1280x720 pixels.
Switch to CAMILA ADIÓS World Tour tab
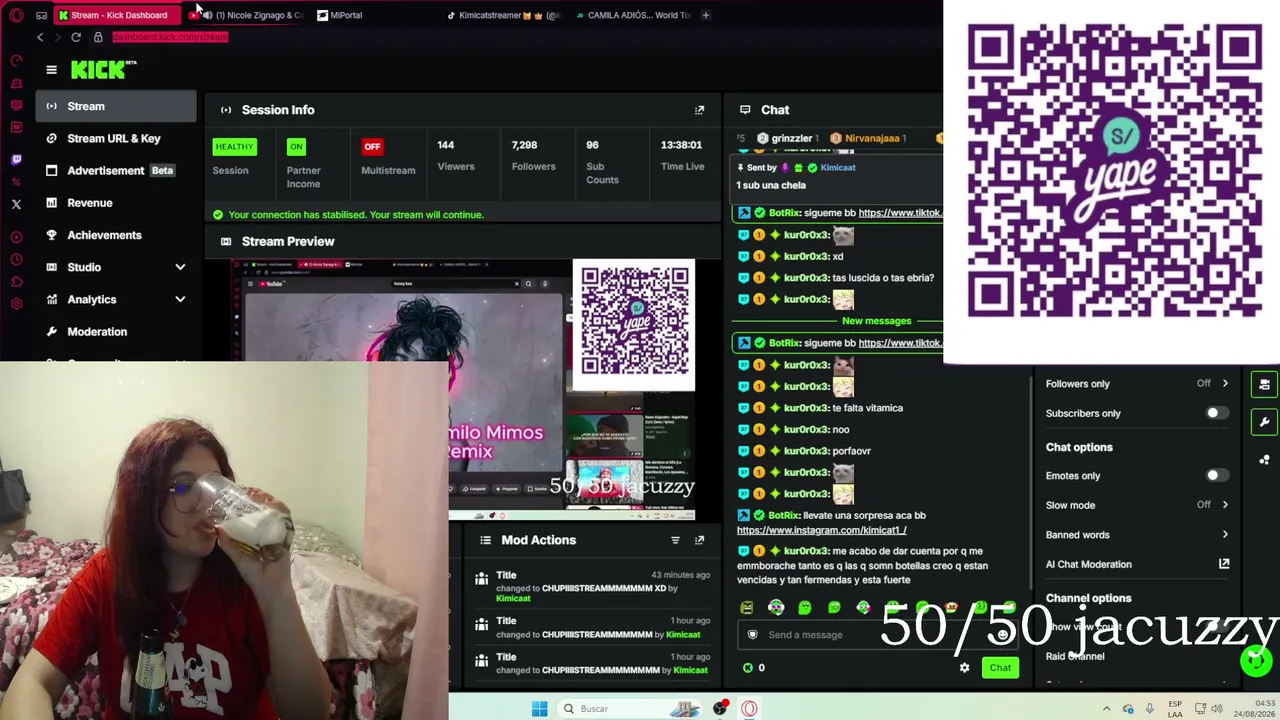[633, 15]
